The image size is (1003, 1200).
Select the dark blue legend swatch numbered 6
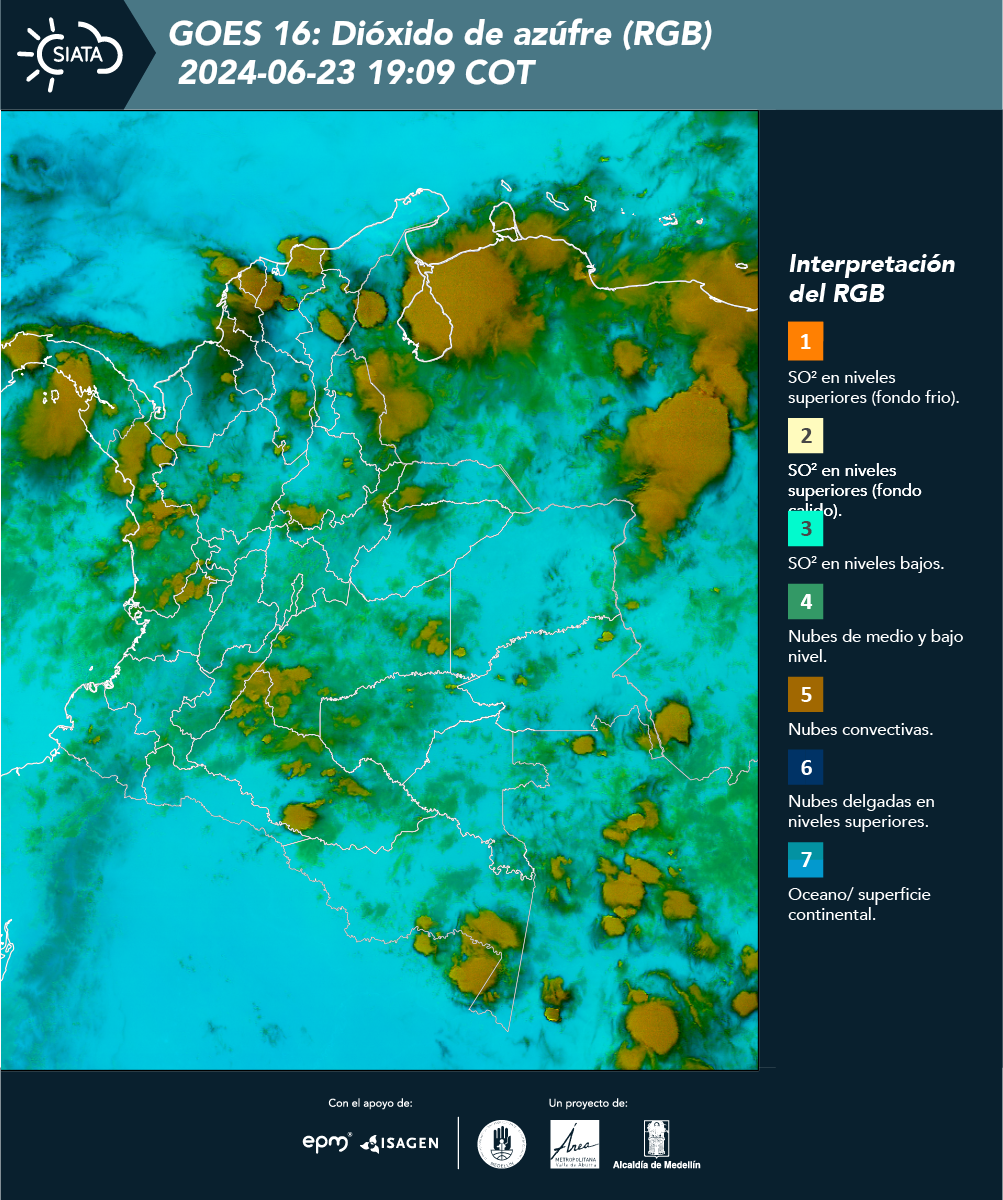tap(805, 768)
